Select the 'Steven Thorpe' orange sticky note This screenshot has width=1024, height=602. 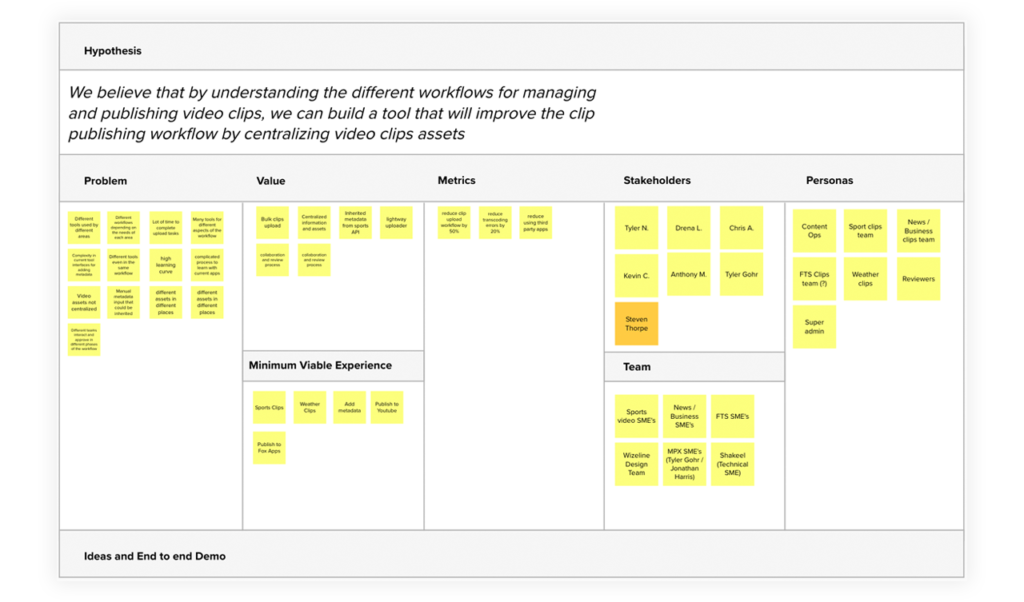[636, 323]
